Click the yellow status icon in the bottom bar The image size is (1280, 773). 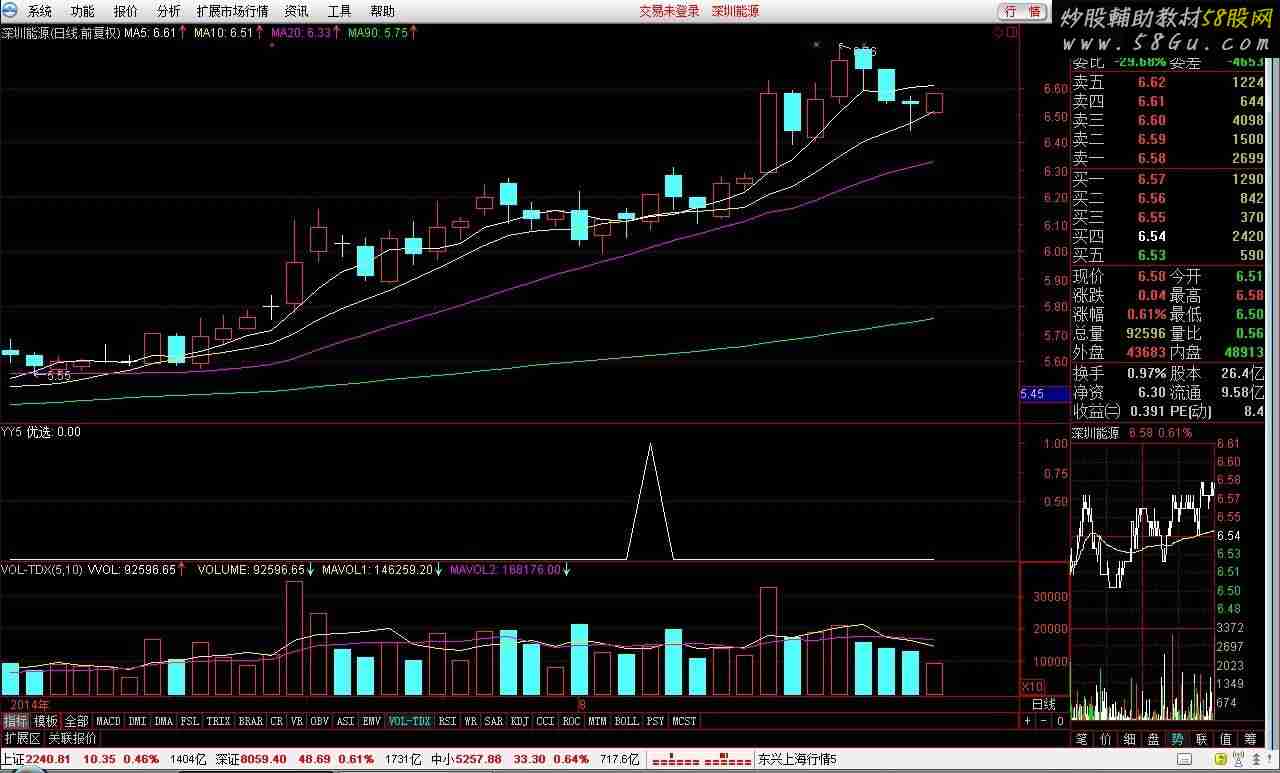click(x=1221, y=760)
